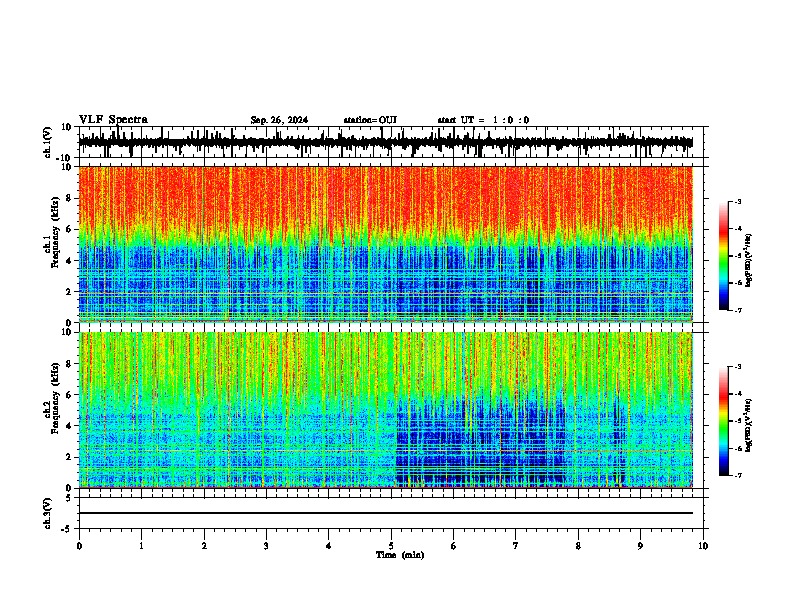Click the time axis tick label '3'
Screen dimensions: 792x612
tap(266, 546)
